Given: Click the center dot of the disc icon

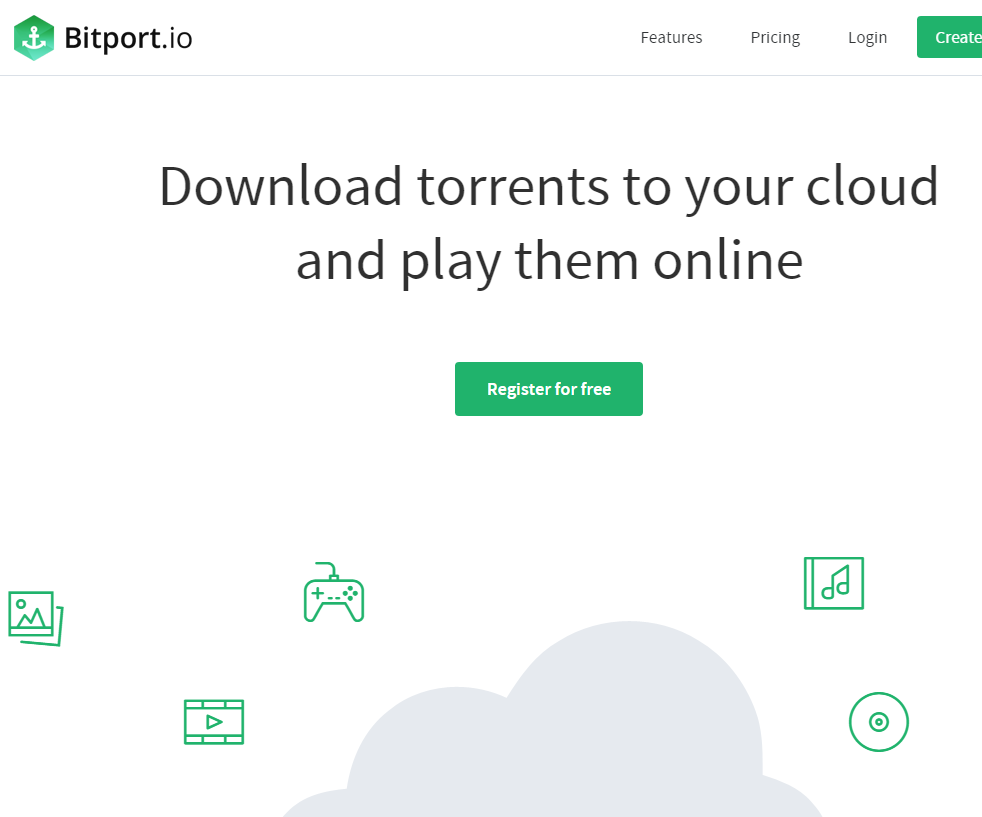Looking at the screenshot, I should pos(878,721).
